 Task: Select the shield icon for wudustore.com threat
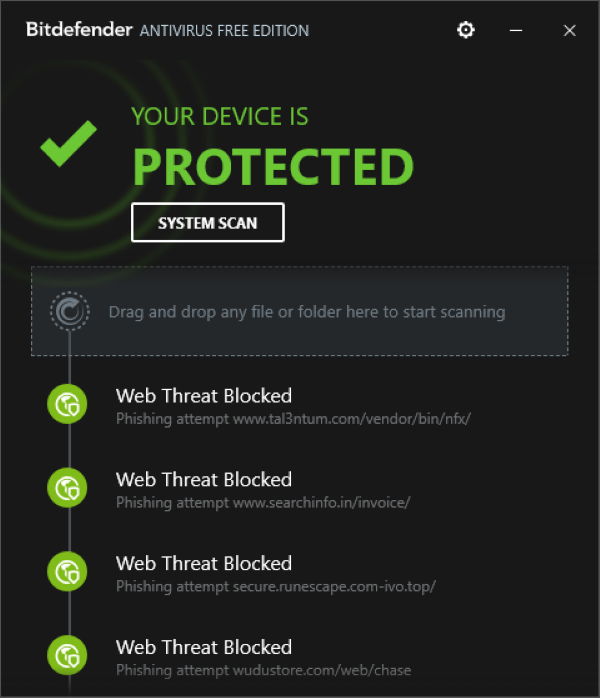click(x=67, y=655)
